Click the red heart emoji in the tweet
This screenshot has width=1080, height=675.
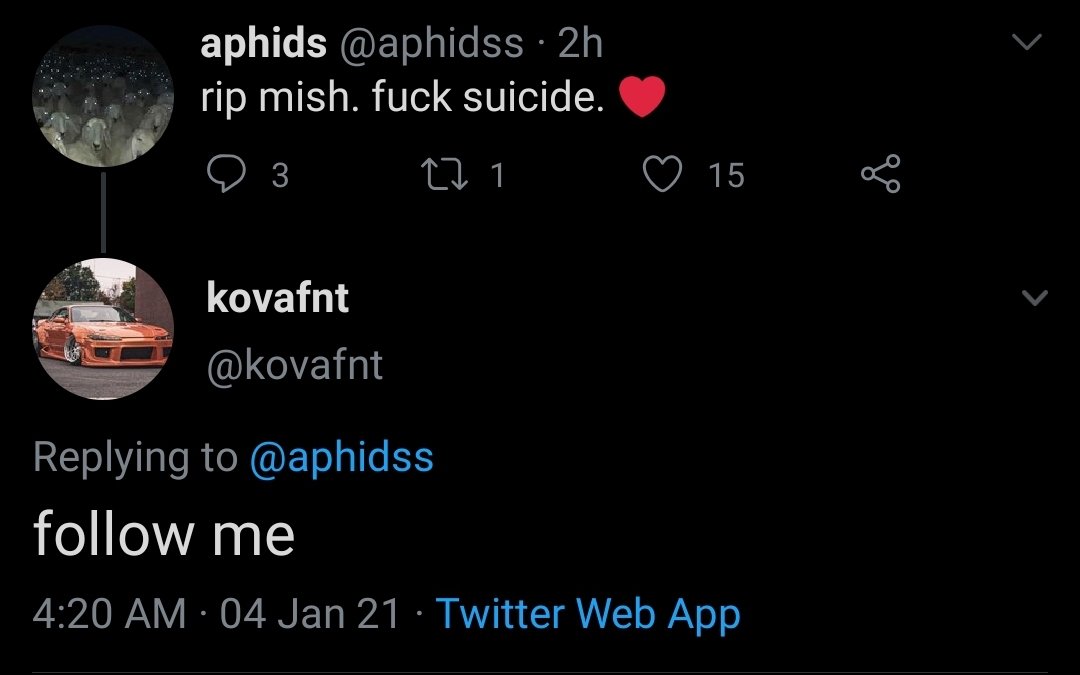tap(642, 98)
